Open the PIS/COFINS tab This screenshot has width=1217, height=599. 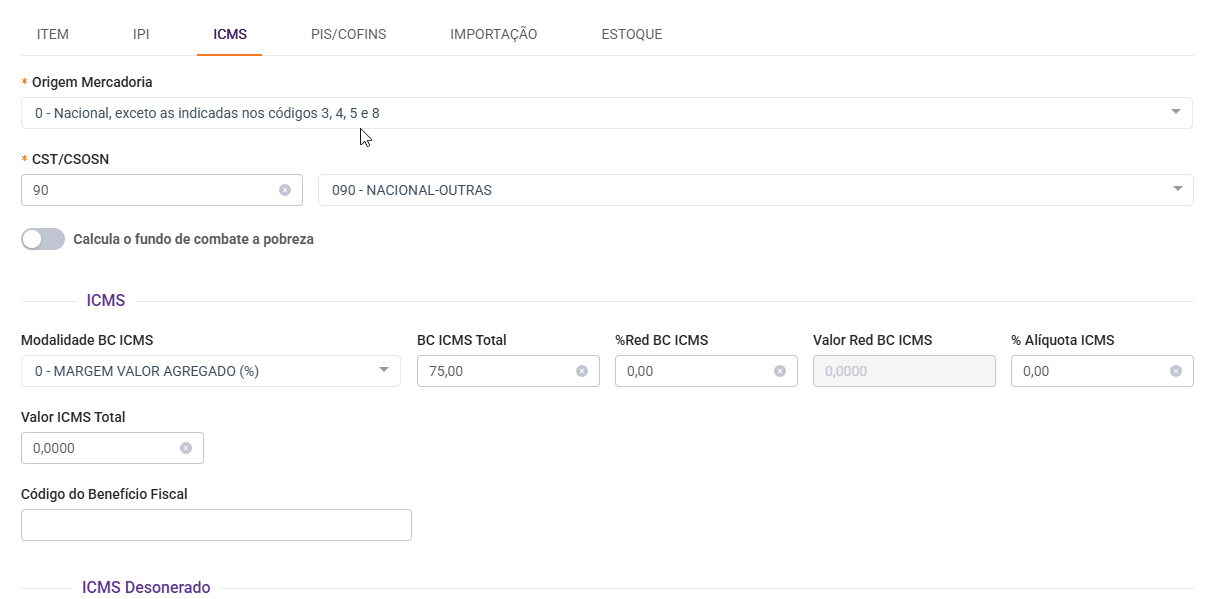tap(349, 34)
